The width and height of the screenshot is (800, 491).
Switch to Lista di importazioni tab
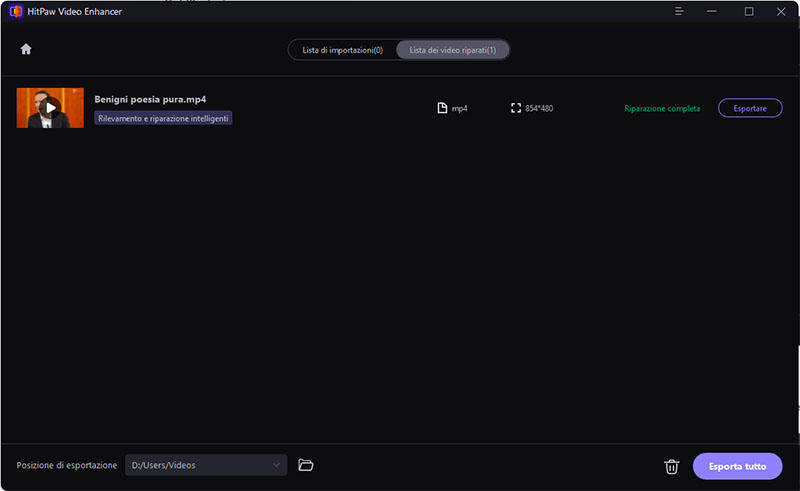point(342,50)
